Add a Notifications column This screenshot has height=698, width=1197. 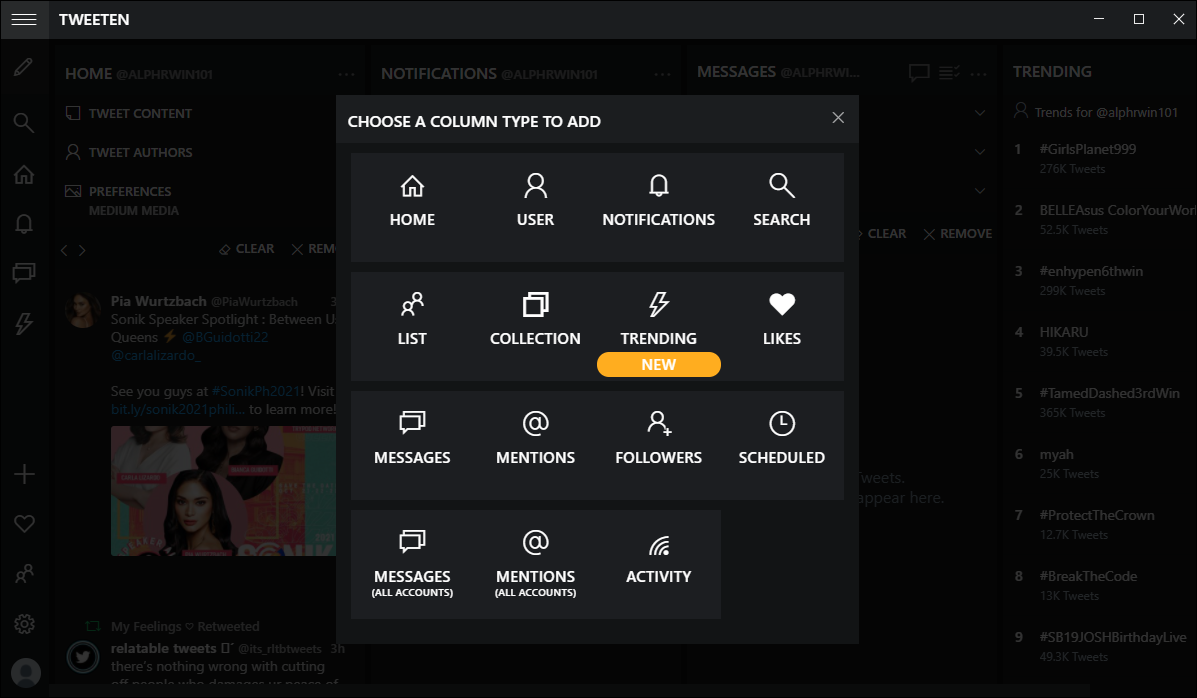[658, 201]
